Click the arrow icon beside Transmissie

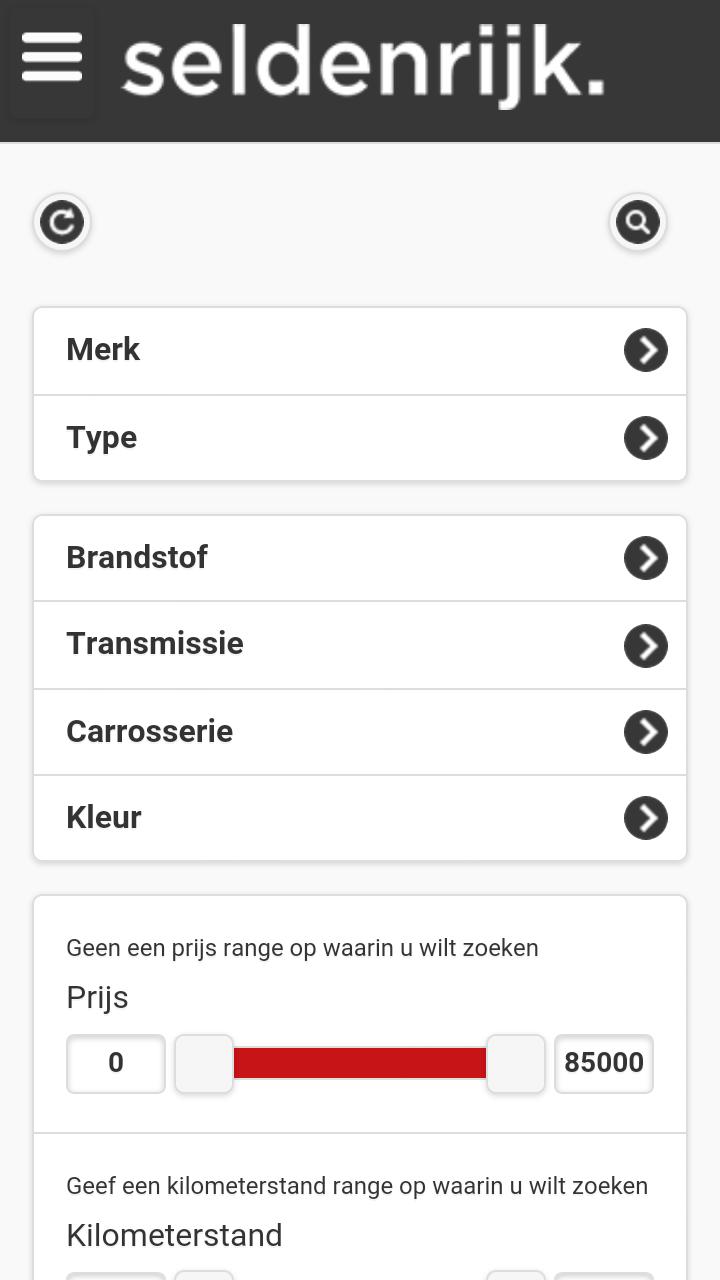pos(646,646)
